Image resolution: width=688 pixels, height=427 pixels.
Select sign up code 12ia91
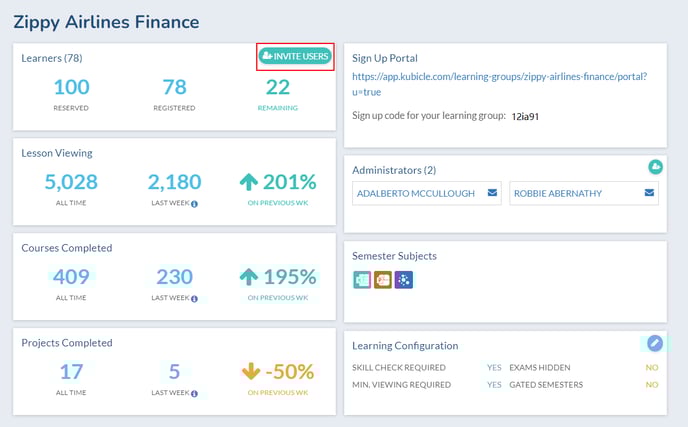point(525,116)
